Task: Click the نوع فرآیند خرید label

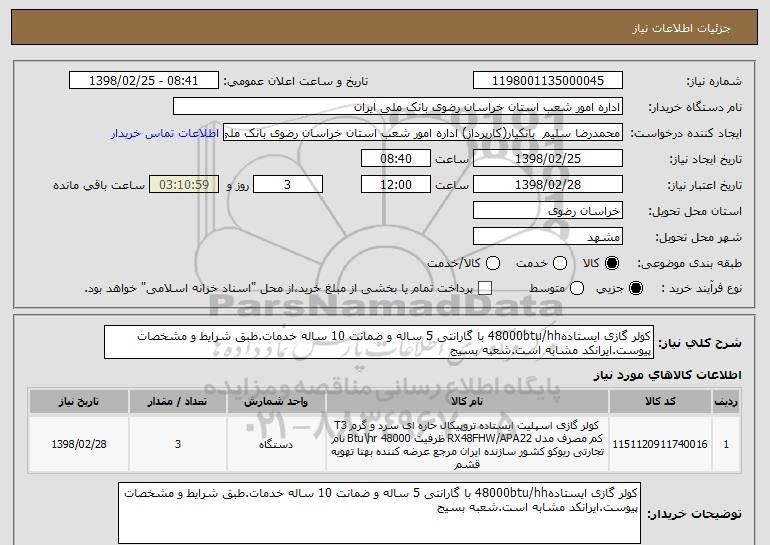Action: (701, 288)
